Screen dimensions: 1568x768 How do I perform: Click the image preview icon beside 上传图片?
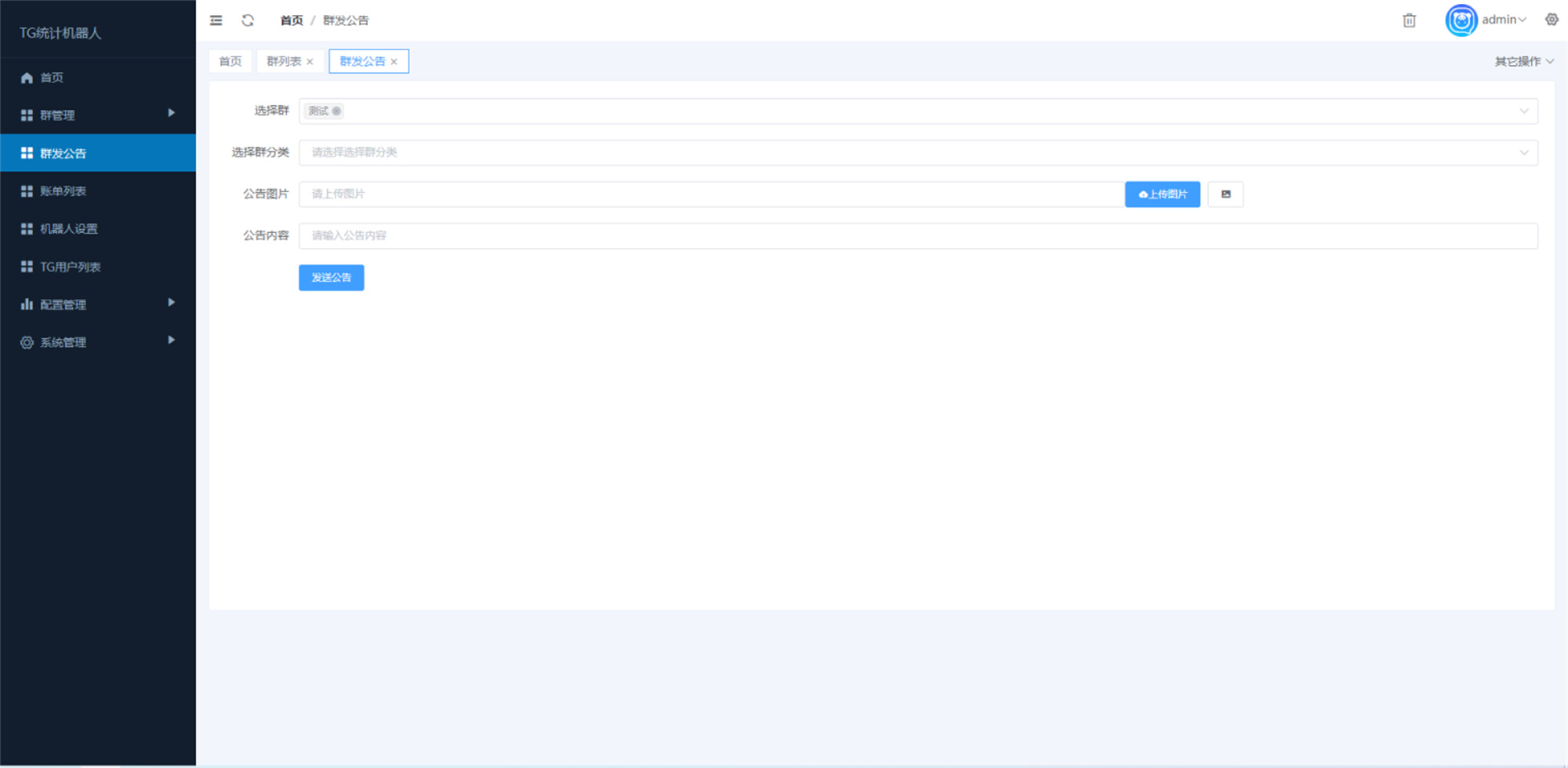[1225, 194]
